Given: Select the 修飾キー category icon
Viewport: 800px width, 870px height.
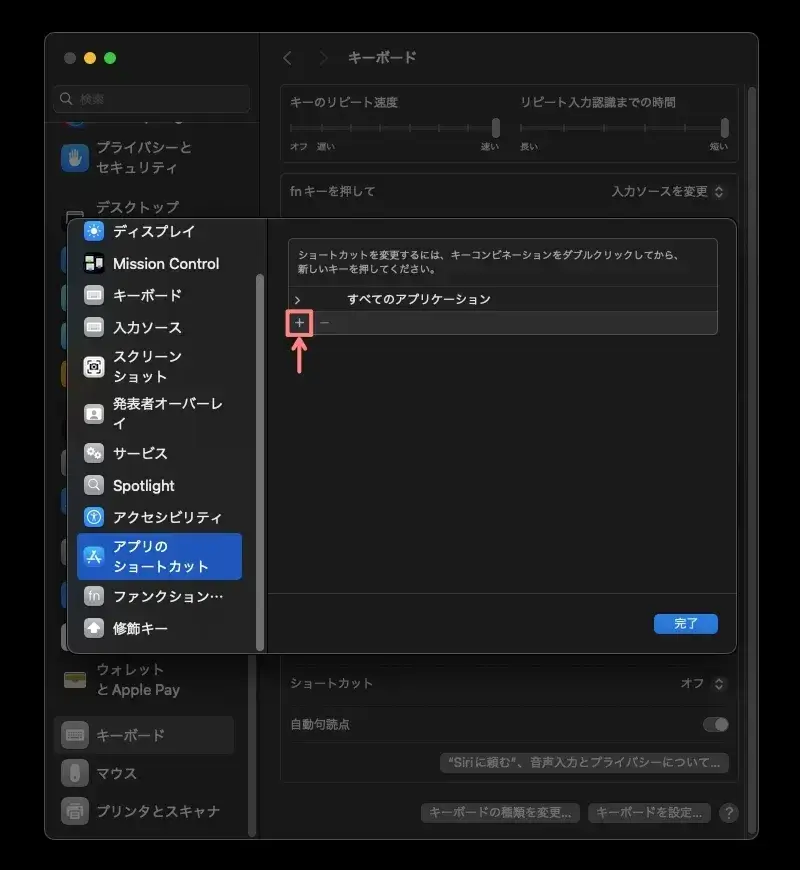Looking at the screenshot, I should click(x=95, y=628).
